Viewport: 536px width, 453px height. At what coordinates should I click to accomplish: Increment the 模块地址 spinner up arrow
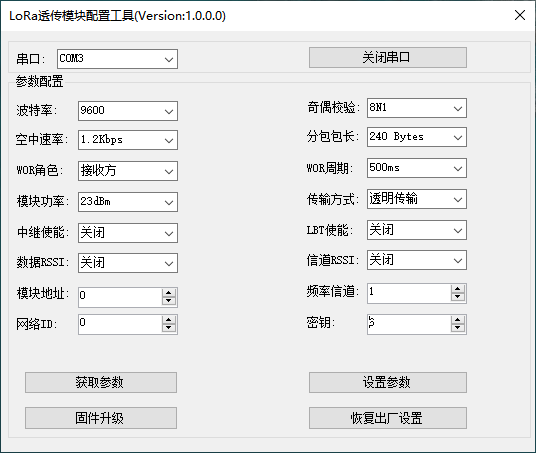(169, 293)
